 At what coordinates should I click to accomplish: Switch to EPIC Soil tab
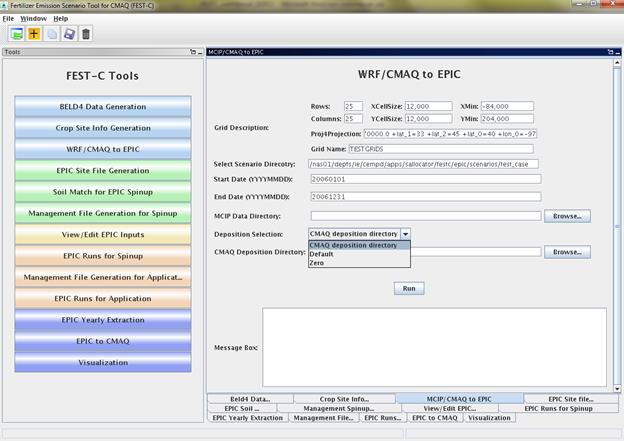click(x=242, y=408)
